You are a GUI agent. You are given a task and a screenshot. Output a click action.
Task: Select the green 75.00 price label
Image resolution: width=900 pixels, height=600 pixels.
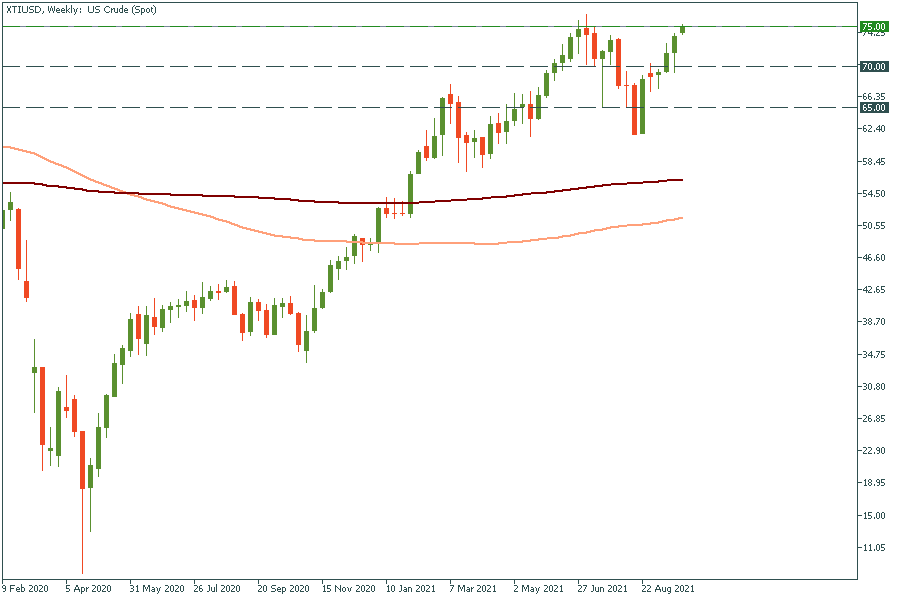(873, 26)
